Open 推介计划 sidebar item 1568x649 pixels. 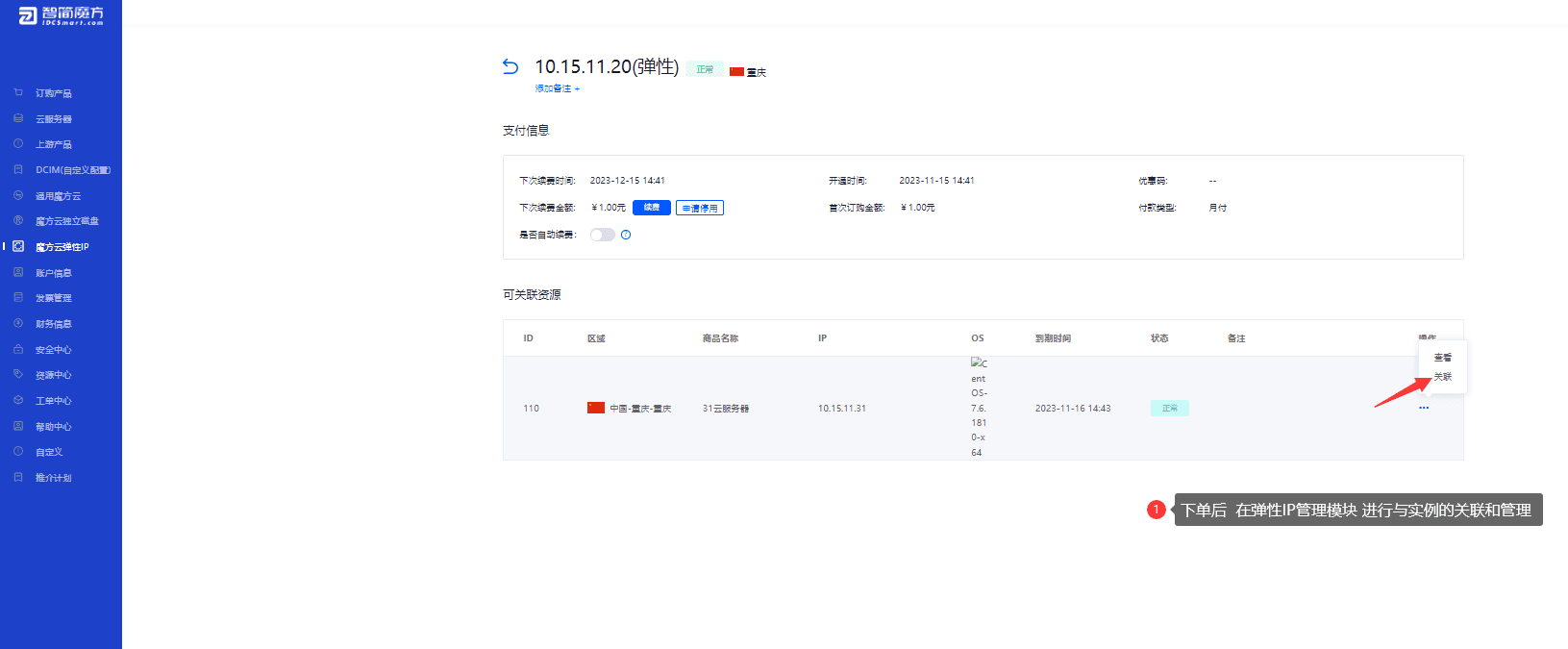pyautogui.click(x=54, y=478)
